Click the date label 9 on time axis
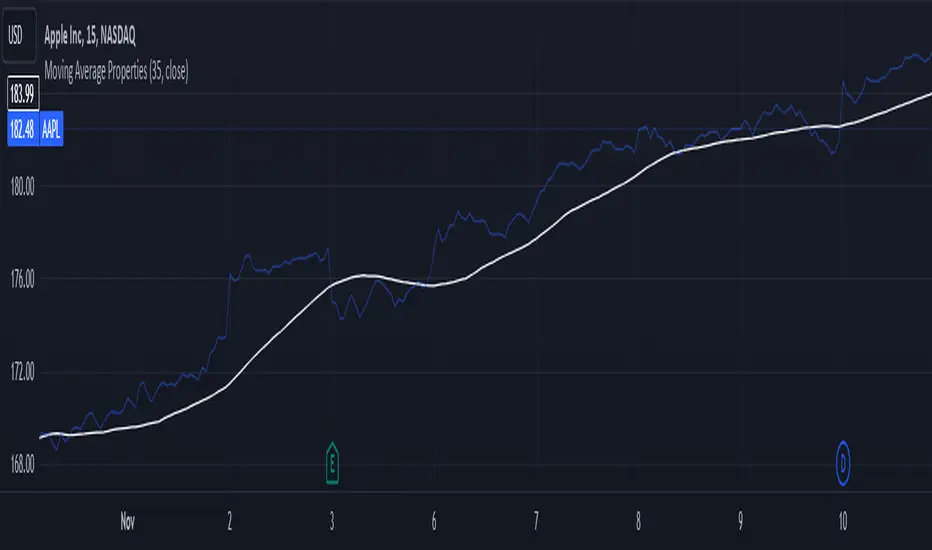The image size is (932, 550). click(741, 521)
